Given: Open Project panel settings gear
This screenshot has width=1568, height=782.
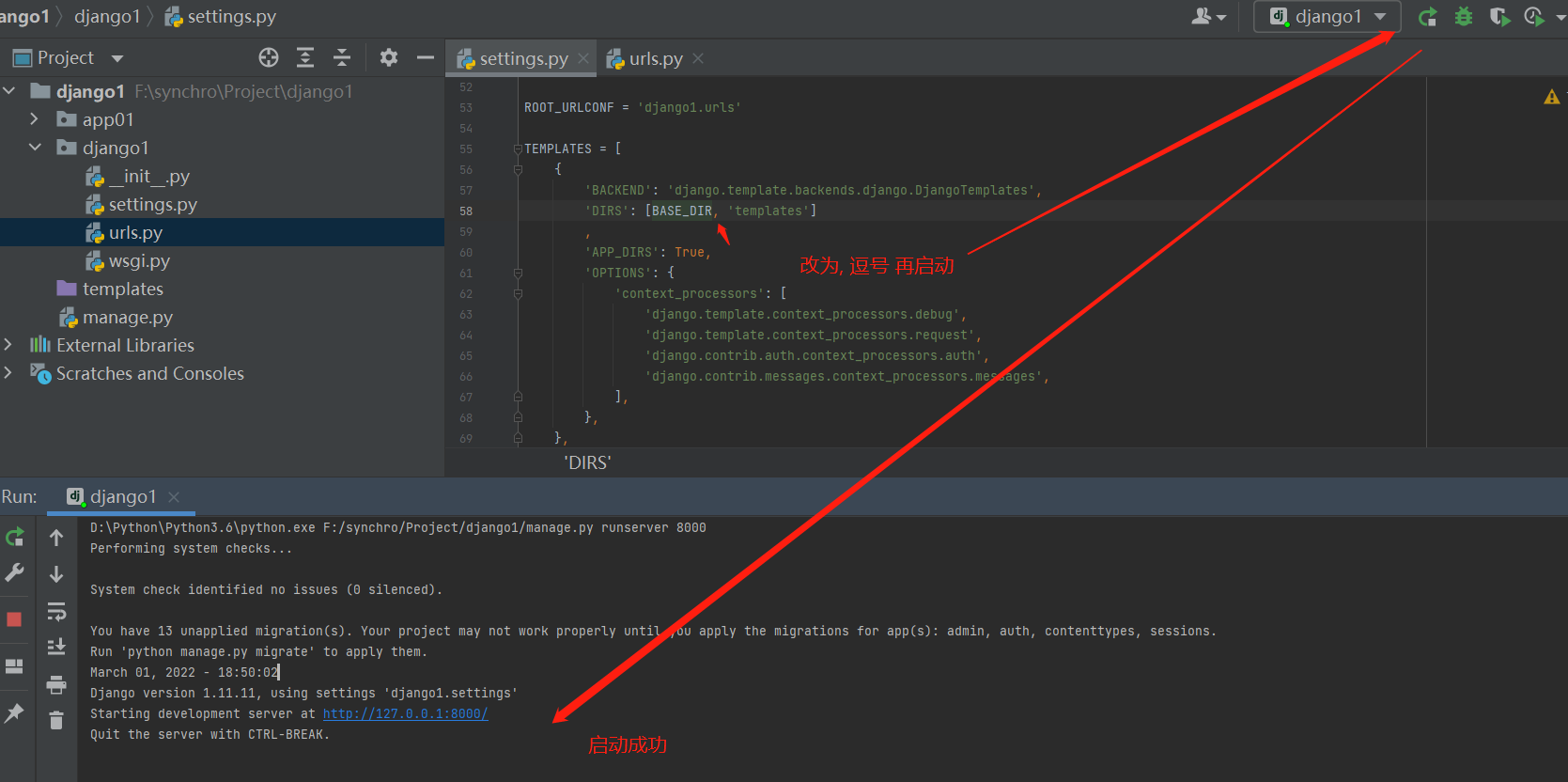Looking at the screenshot, I should pos(389,58).
